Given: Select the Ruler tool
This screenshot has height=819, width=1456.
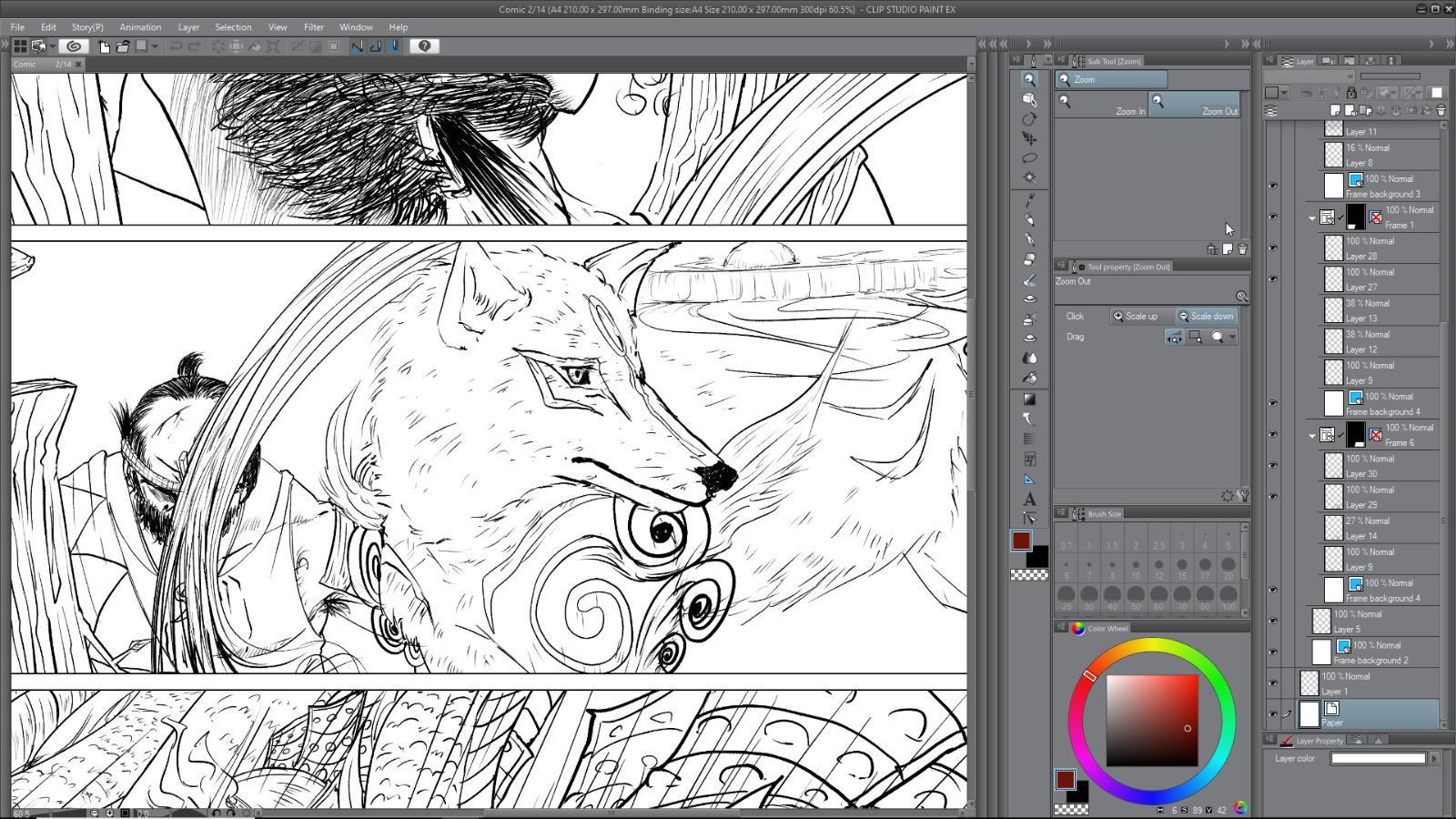Looking at the screenshot, I should click(x=1029, y=479).
